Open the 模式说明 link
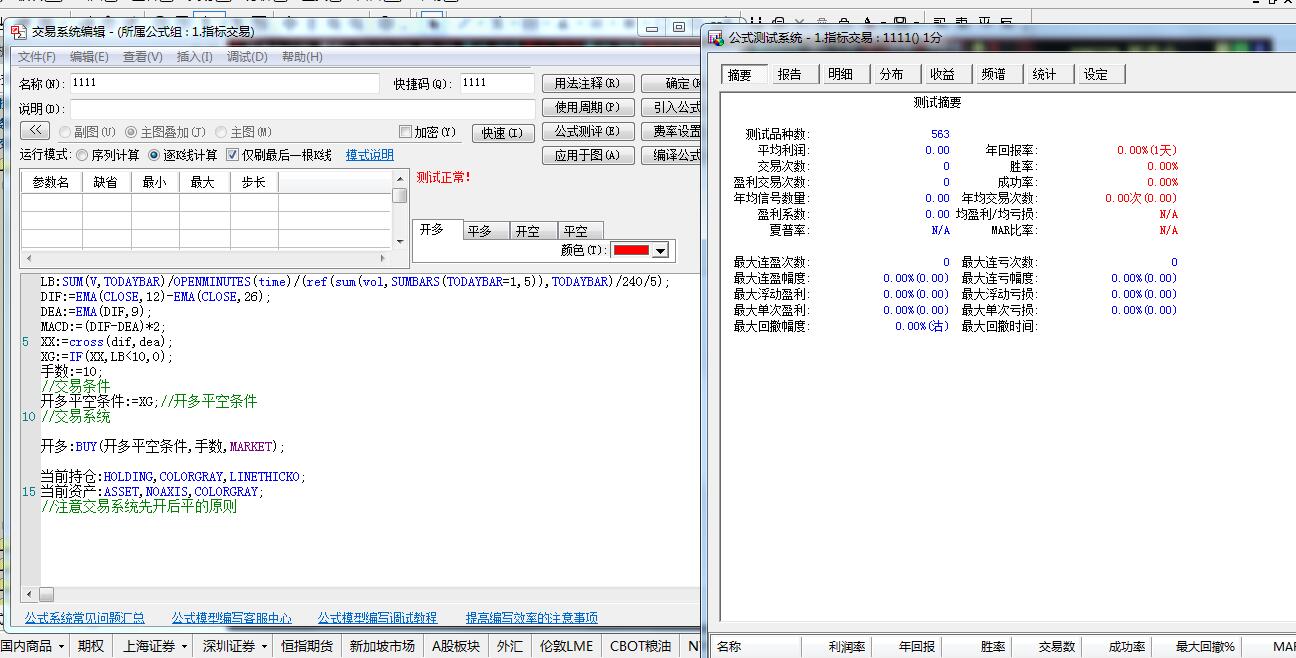The width and height of the screenshot is (1296, 658). coord(369,155)
